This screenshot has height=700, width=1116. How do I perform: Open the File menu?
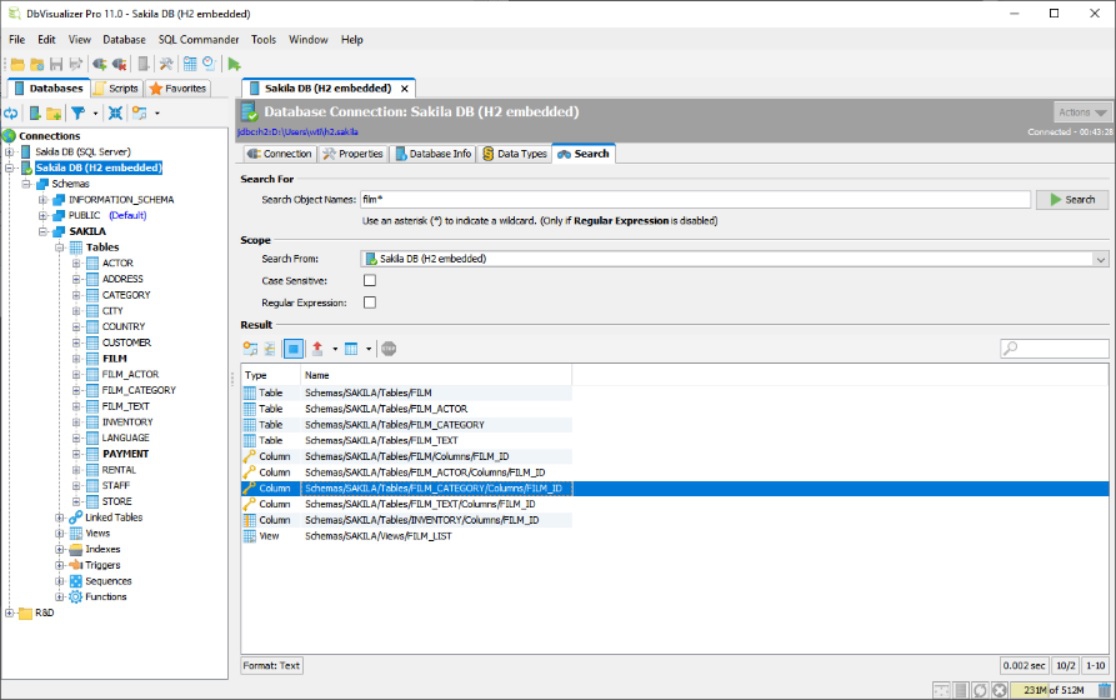[x=17, y=40]
